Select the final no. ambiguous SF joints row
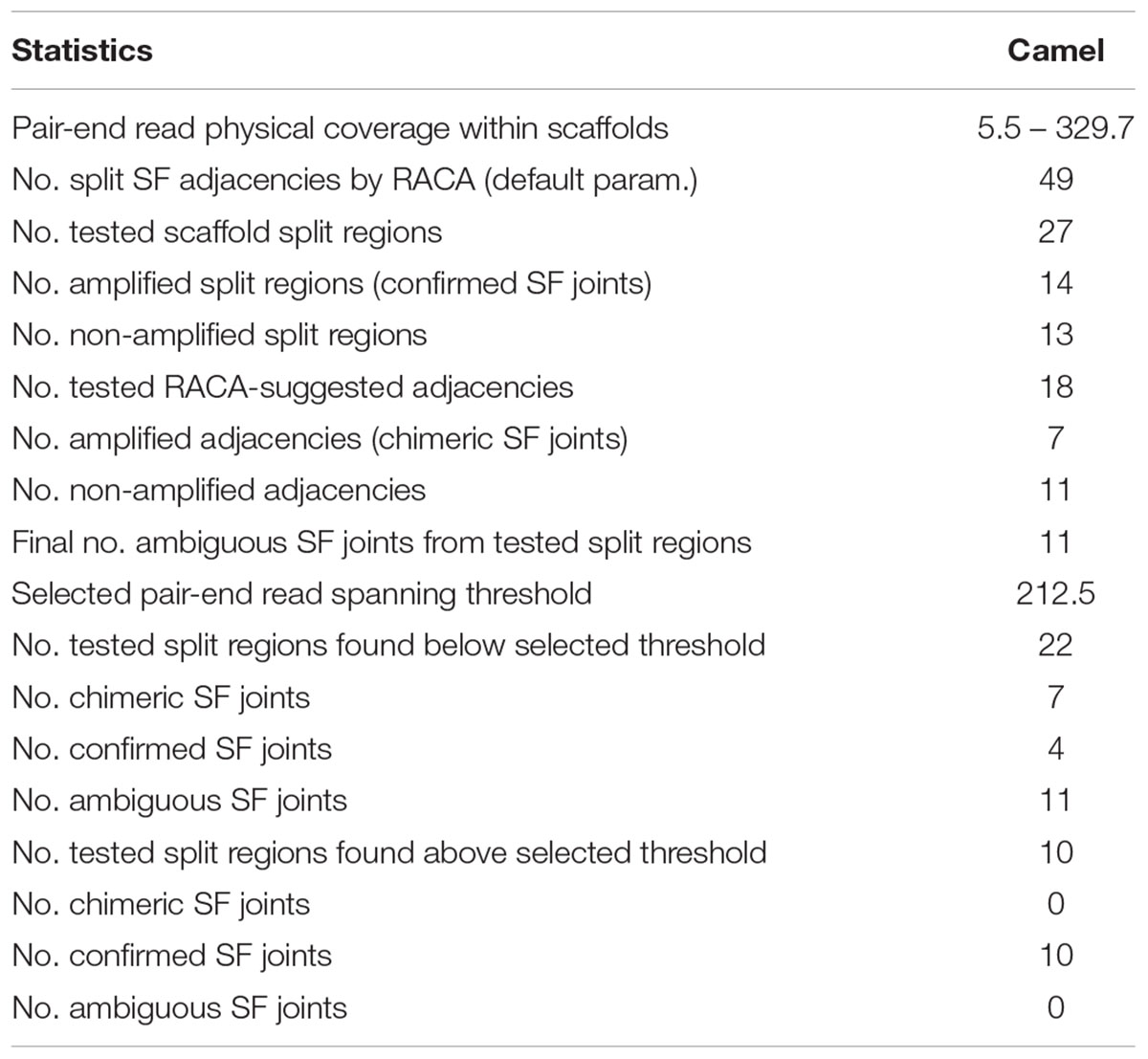This screenshot has width=1148, height=1059. (574, 542)
